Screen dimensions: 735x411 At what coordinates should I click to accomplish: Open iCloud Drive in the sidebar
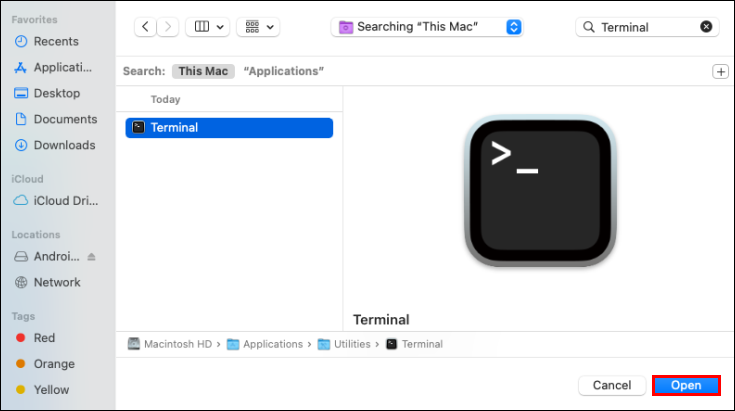56,201
